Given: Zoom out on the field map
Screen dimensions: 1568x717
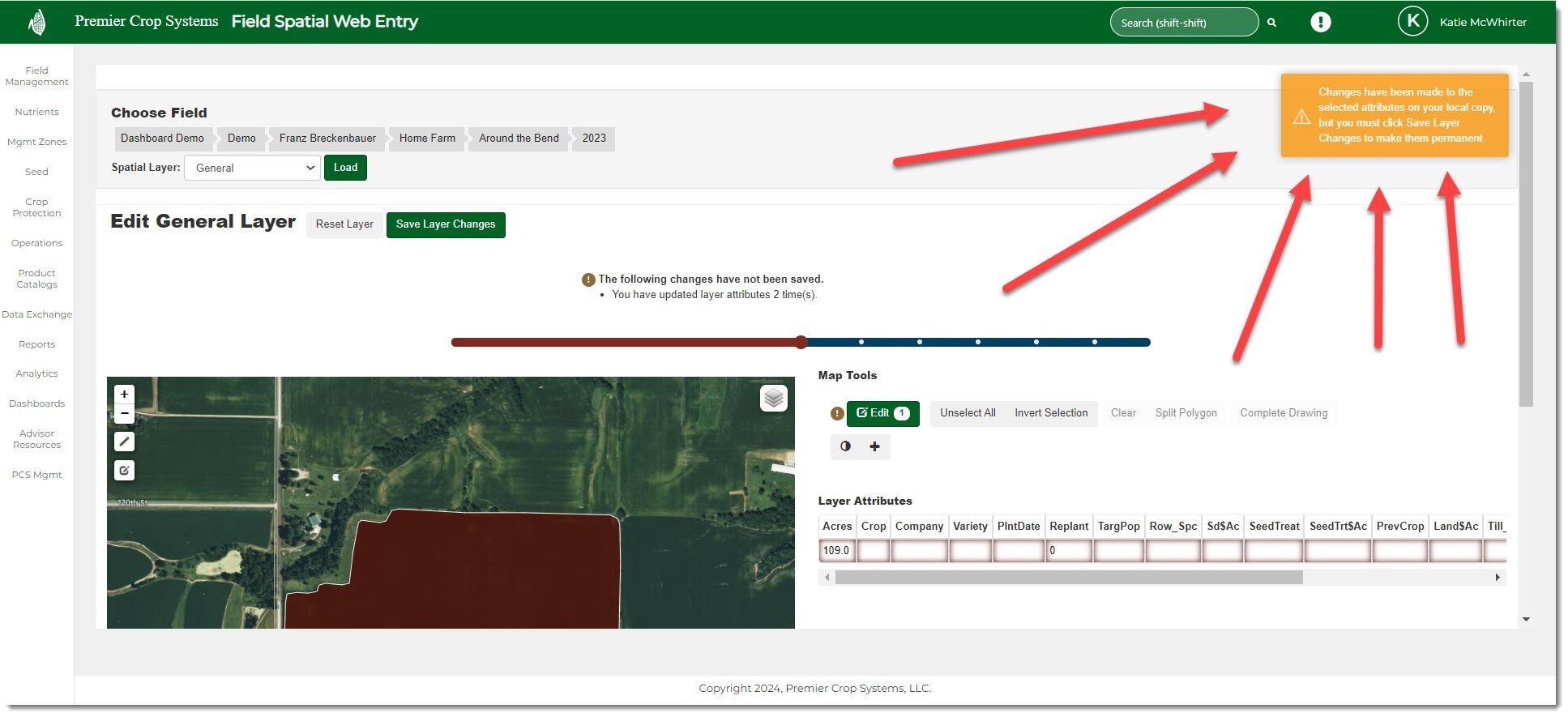Looking at the screenshot, I should pyautogui.click(x=124, y=414).
